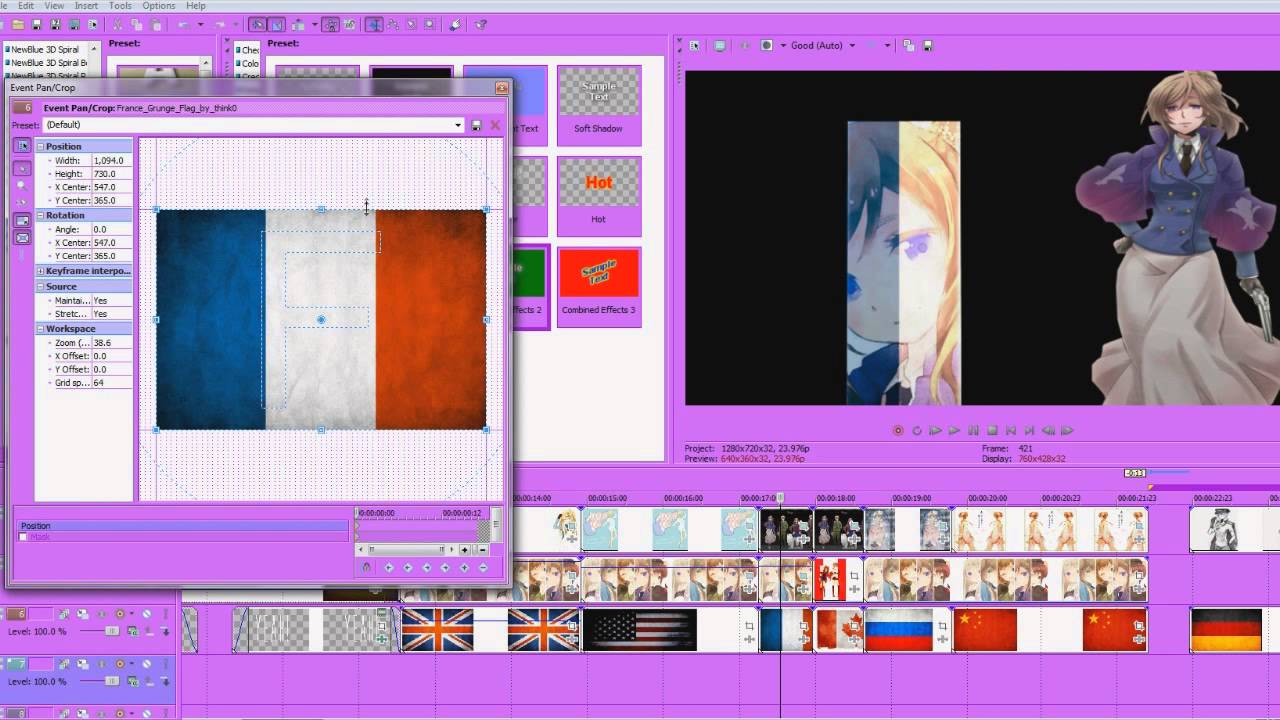Click the track 6 Level slider
1280x720 pixels.
(112, 631)
